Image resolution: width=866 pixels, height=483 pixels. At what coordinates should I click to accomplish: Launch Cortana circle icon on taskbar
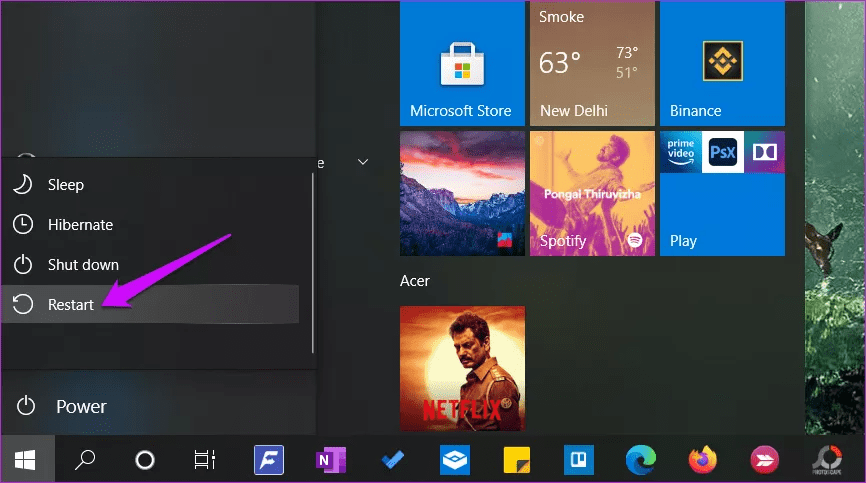145,459
